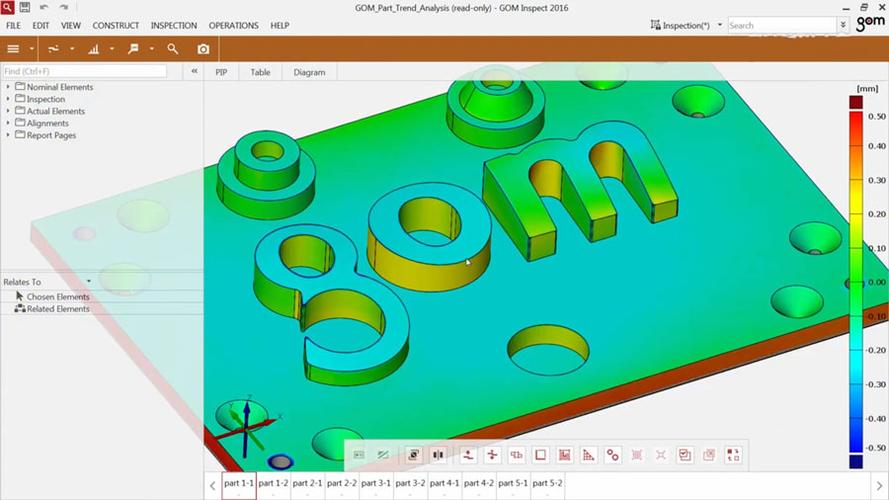Select the part 2-1 stage
Viewport: 889px width, 500px height.
tap(307, 485)
